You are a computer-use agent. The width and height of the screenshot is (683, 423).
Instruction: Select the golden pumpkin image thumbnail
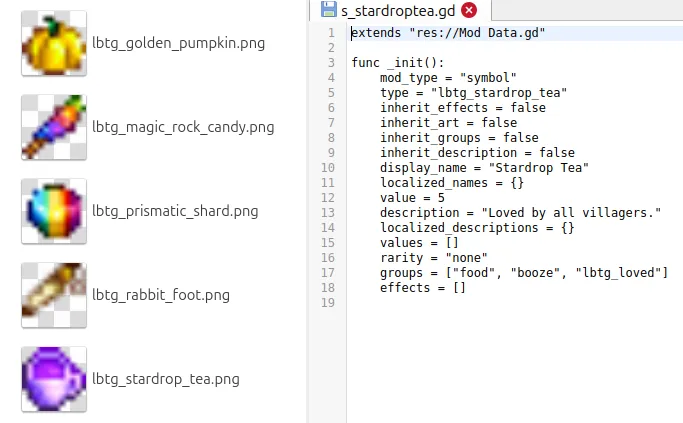tap(54, 43)
